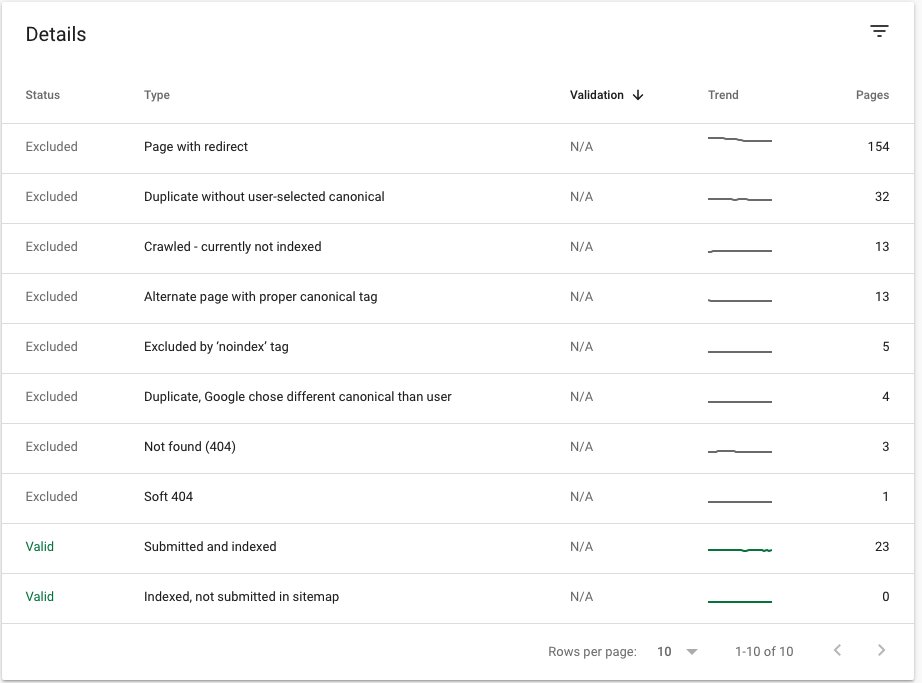Open 'Duplicate, Google chose different canonical' row
This screenshot has width=922, height=683.
457,398
